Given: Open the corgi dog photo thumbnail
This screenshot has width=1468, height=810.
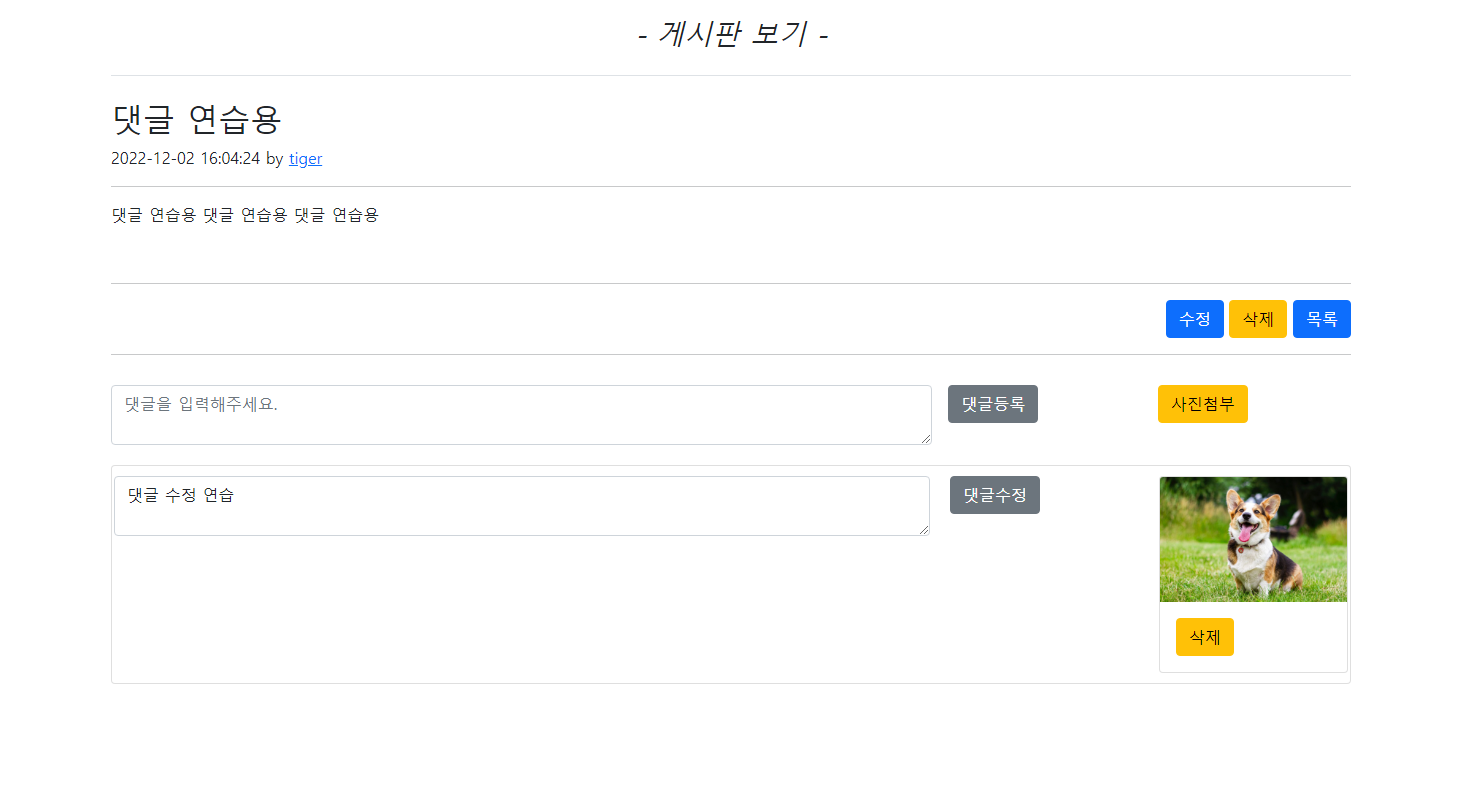Looking at the screenshot, I should (1253, 539).
